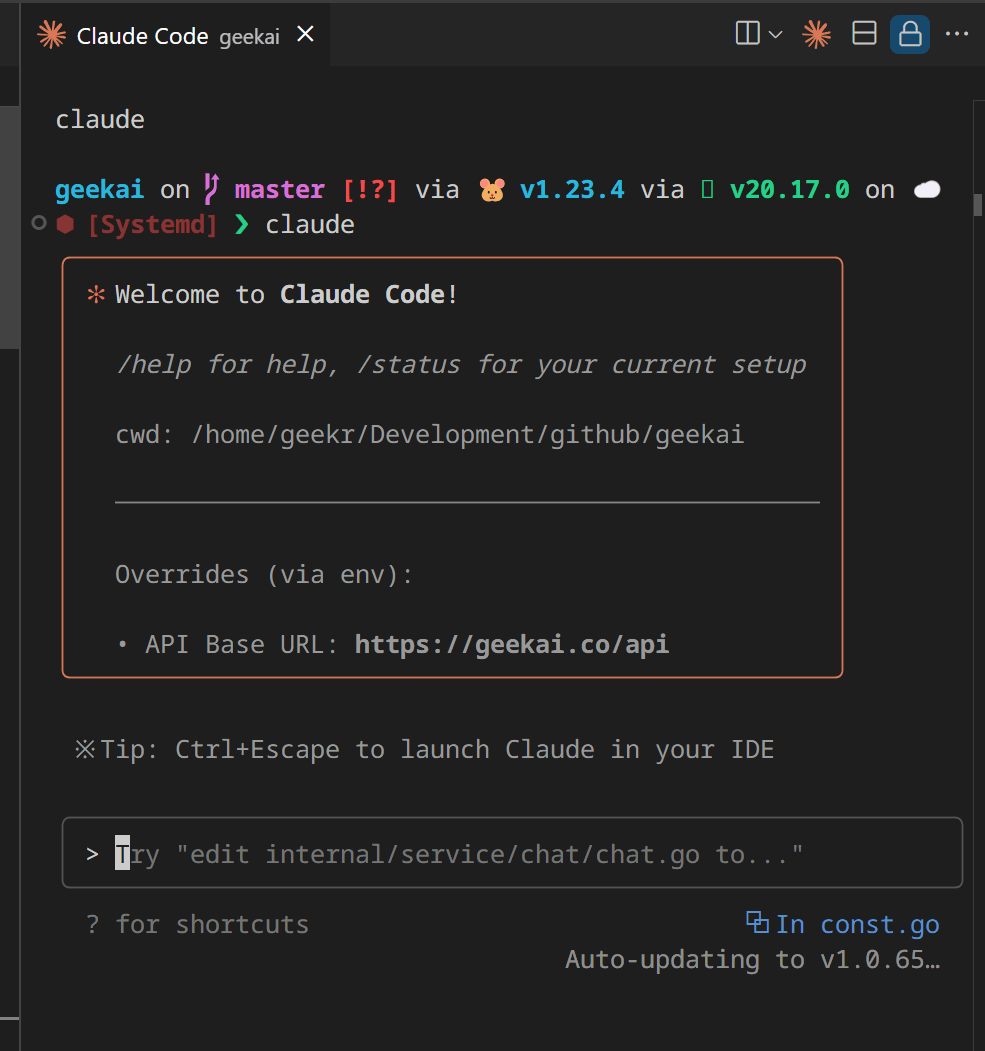Click the Go gopher icon
This screenshot has height=1051, width=985.
[x=492, y=190]
